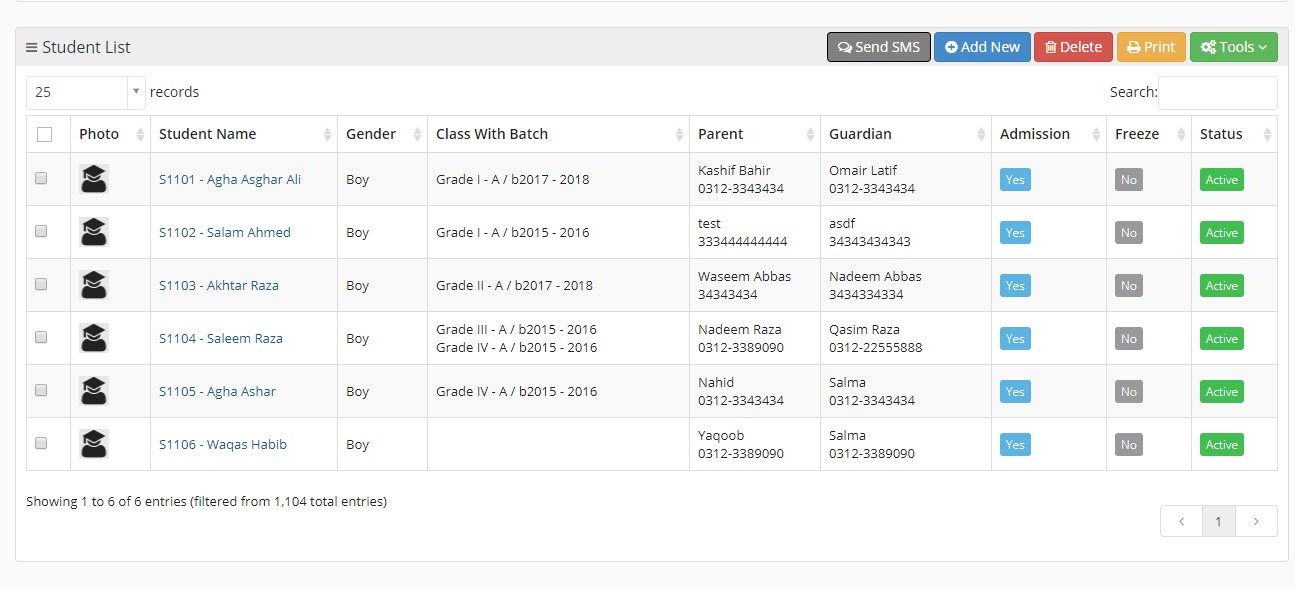Click into the Search input field
The image size is (1295, 589).
1217,92
